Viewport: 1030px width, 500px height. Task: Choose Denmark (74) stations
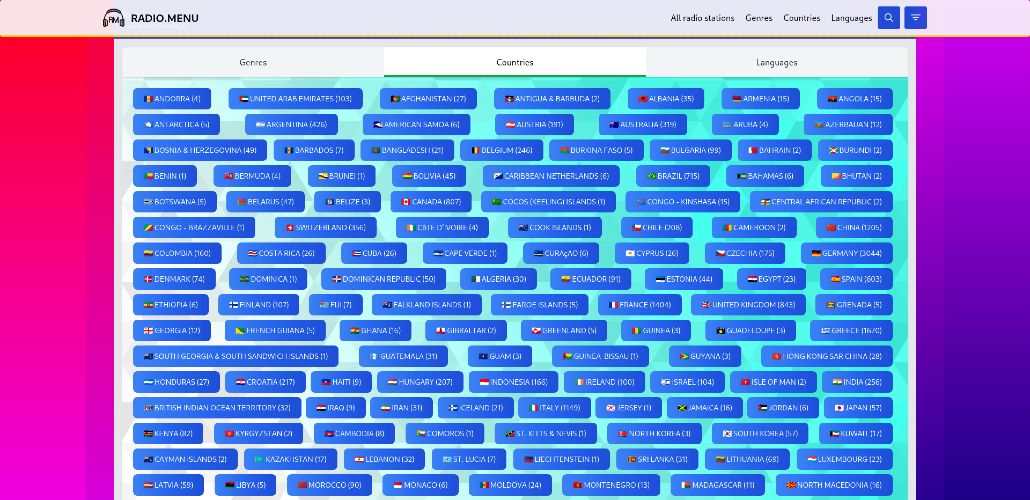click(174, 279)
